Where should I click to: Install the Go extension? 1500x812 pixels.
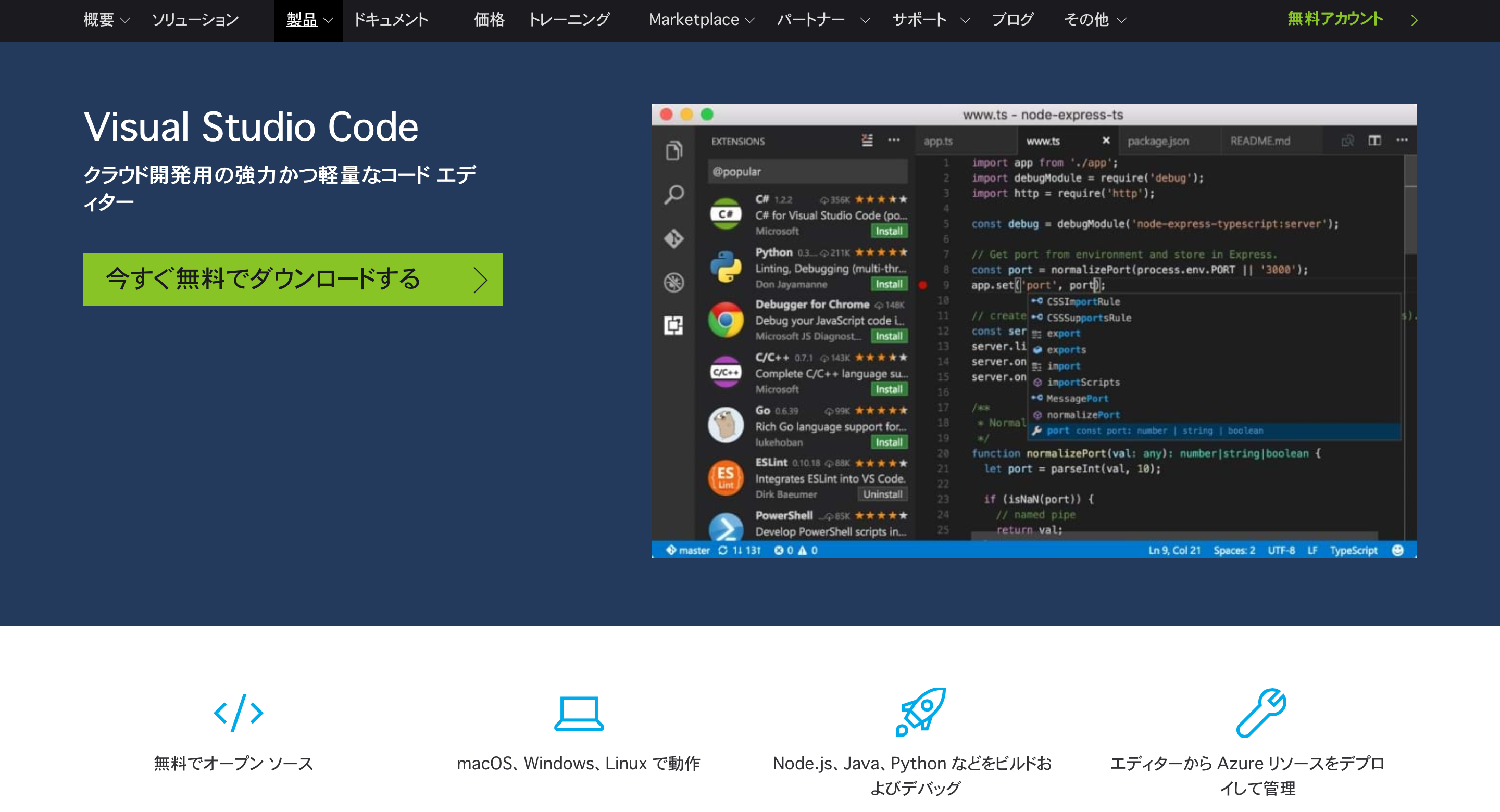pos(889,442)
